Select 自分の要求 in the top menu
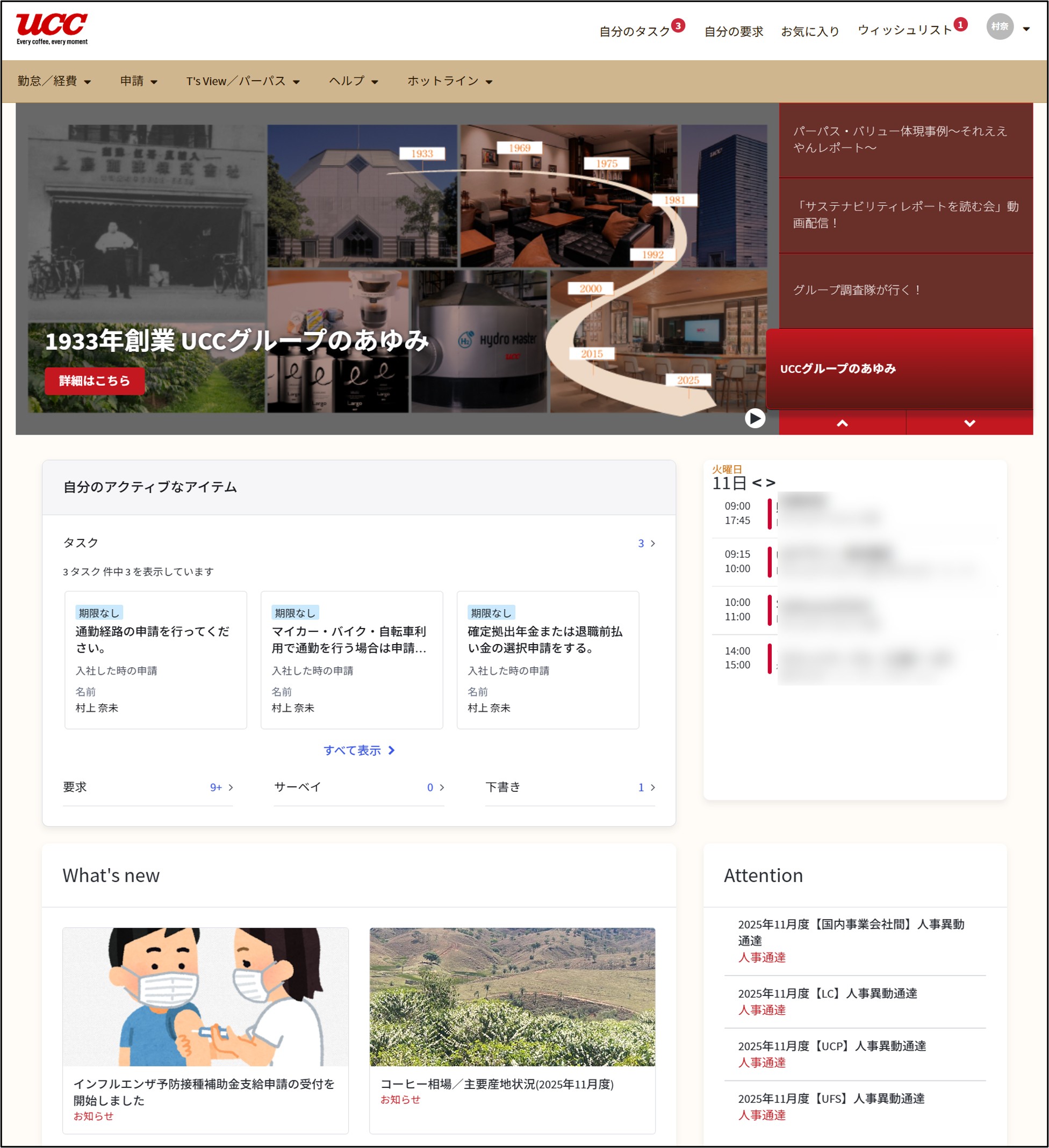The width and height of the screenshot is (1049, 1148). click(x=734, y=30)
